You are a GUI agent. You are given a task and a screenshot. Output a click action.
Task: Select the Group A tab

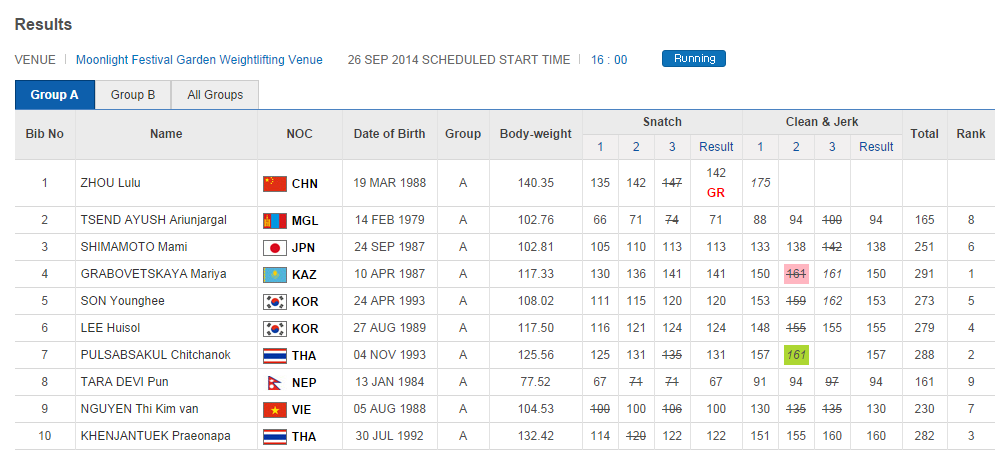coord(55,95)
